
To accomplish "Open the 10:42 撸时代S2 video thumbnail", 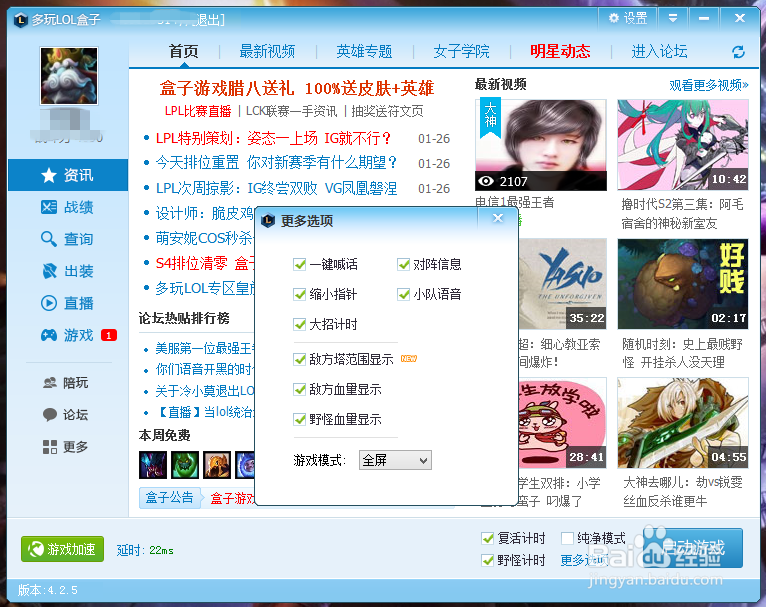I will point(683,145).
